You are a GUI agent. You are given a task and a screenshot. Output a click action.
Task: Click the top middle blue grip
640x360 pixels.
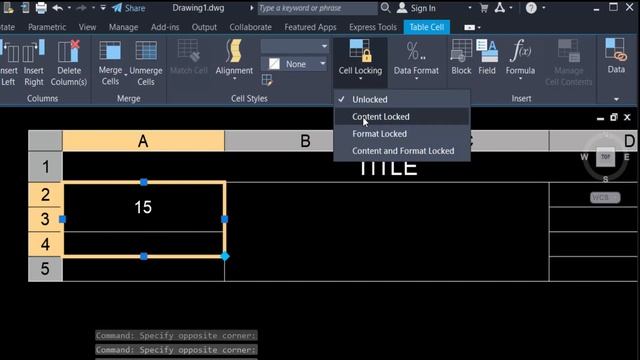pyautogui.click(x=144, y=182)
